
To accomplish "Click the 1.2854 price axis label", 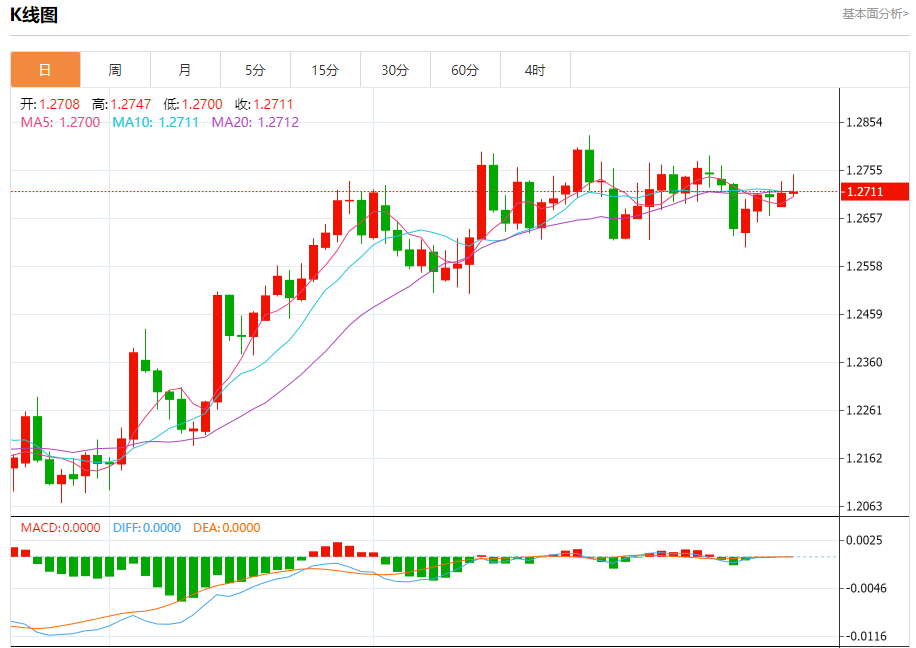I will 864,122.
